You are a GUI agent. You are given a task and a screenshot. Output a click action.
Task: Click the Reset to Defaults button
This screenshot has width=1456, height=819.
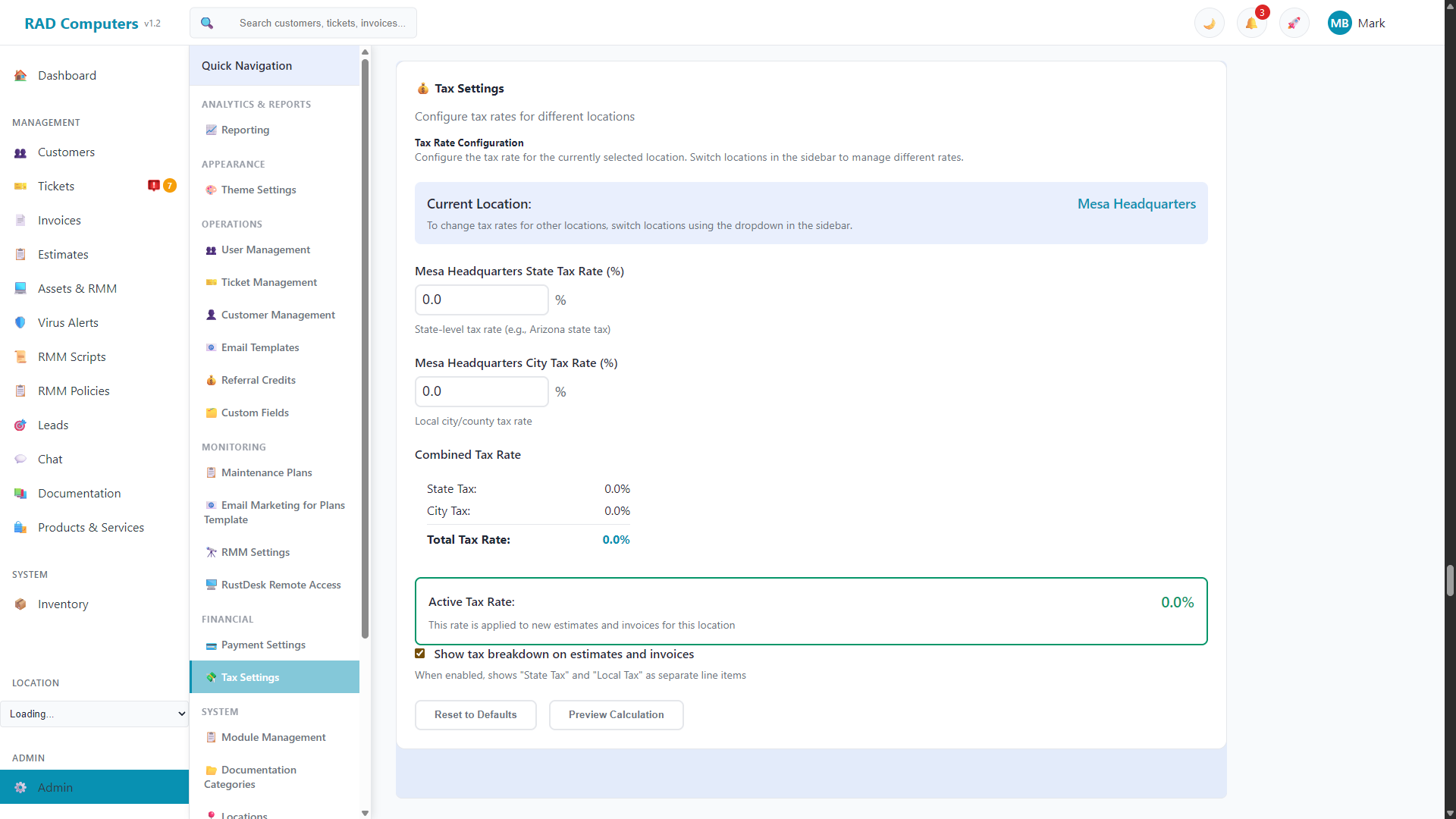[x=475, y=714]
